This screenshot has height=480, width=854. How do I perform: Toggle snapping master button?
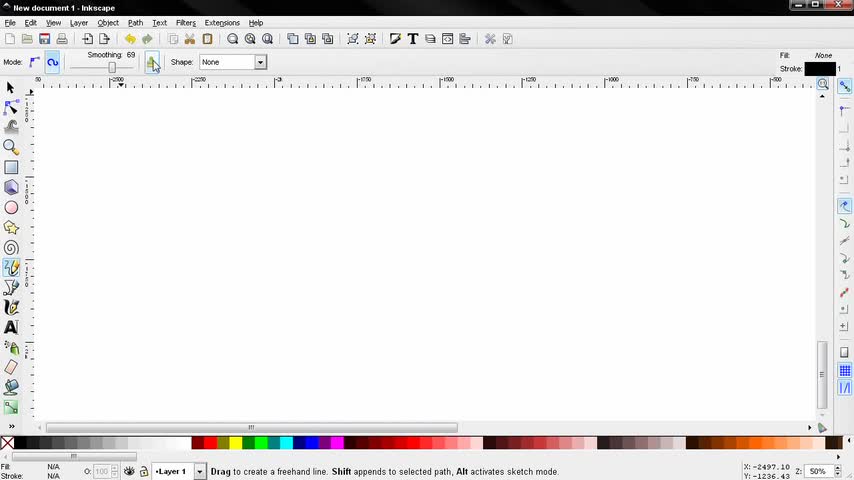coord(844,87)
